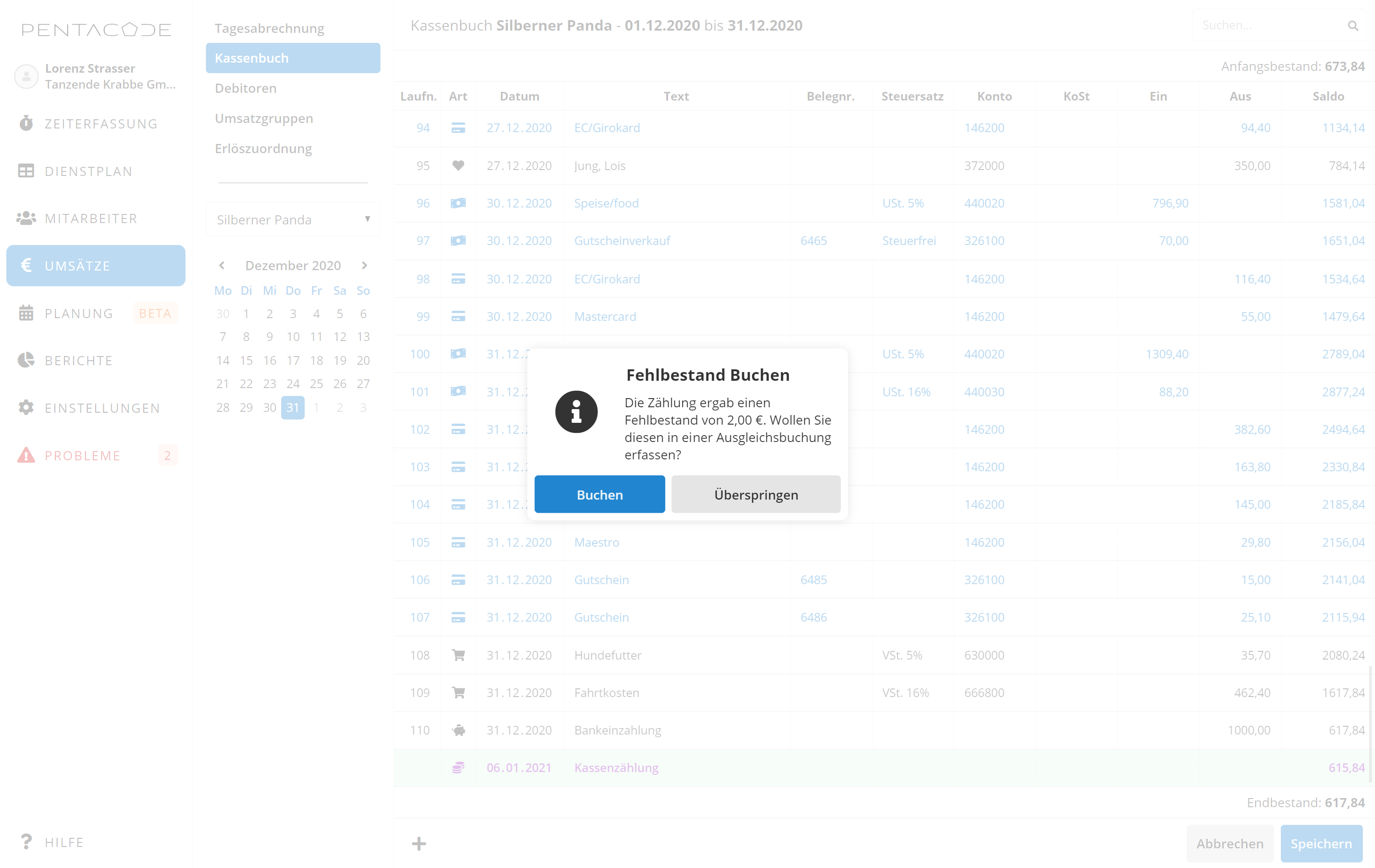The width and height of the screenshot is (1375, 868).
Task: Click the search magnifier icon
Action: (x=1352, y=26)
